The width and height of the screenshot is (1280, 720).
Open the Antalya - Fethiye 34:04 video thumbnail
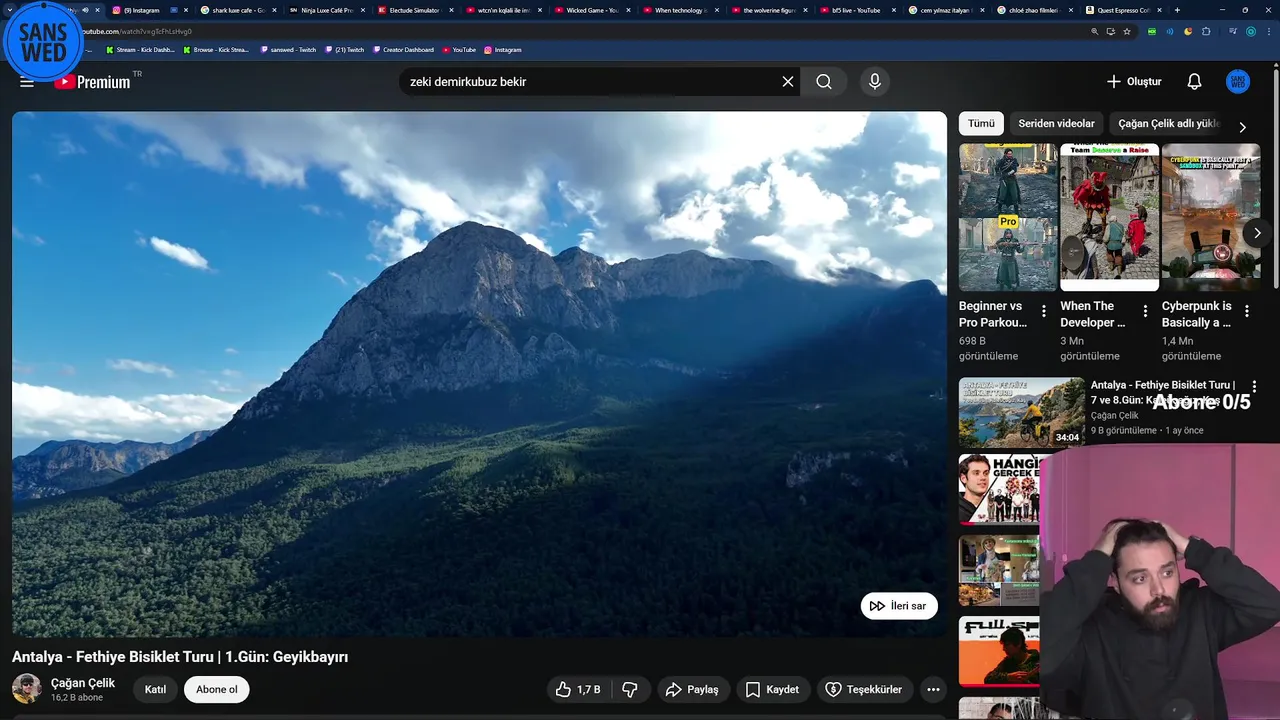click(1021, 411)
